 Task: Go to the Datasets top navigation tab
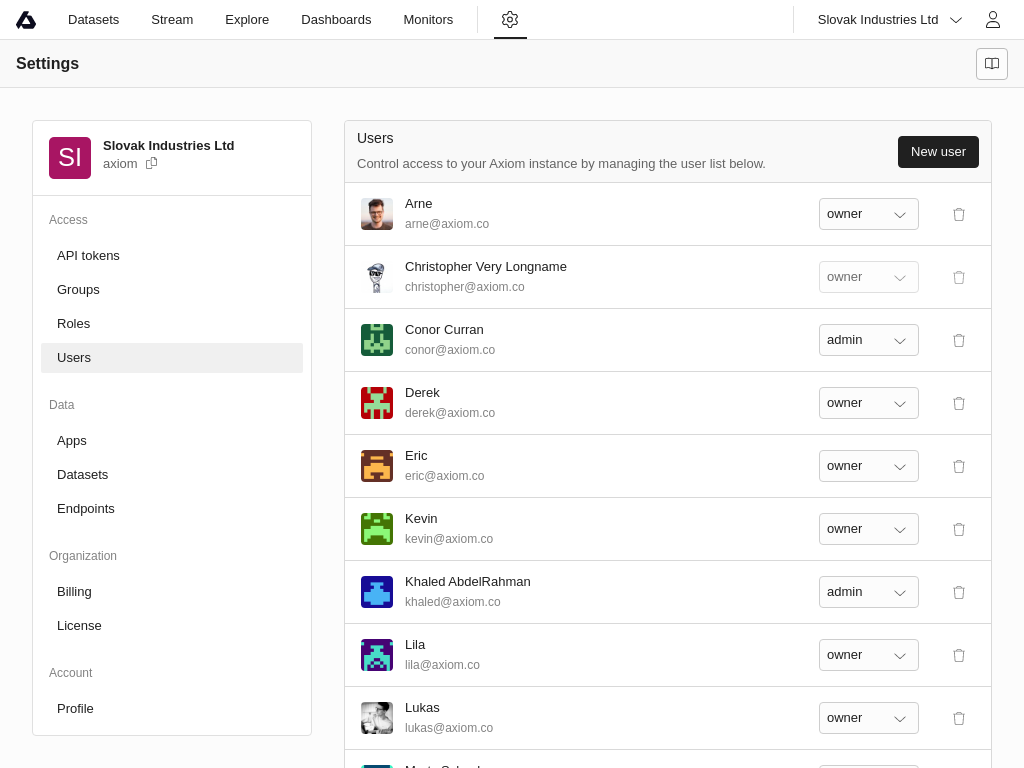coord(93,20)
